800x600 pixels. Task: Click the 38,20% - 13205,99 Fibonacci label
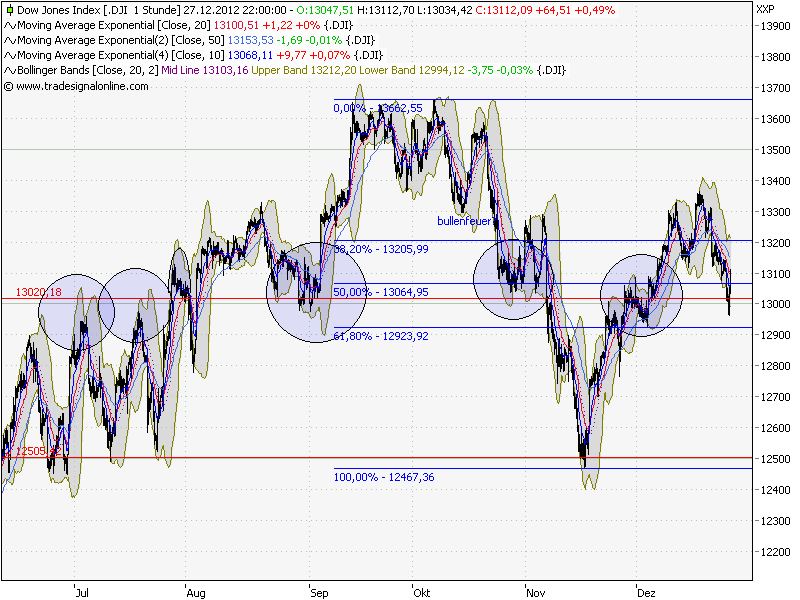coord(382,249)
